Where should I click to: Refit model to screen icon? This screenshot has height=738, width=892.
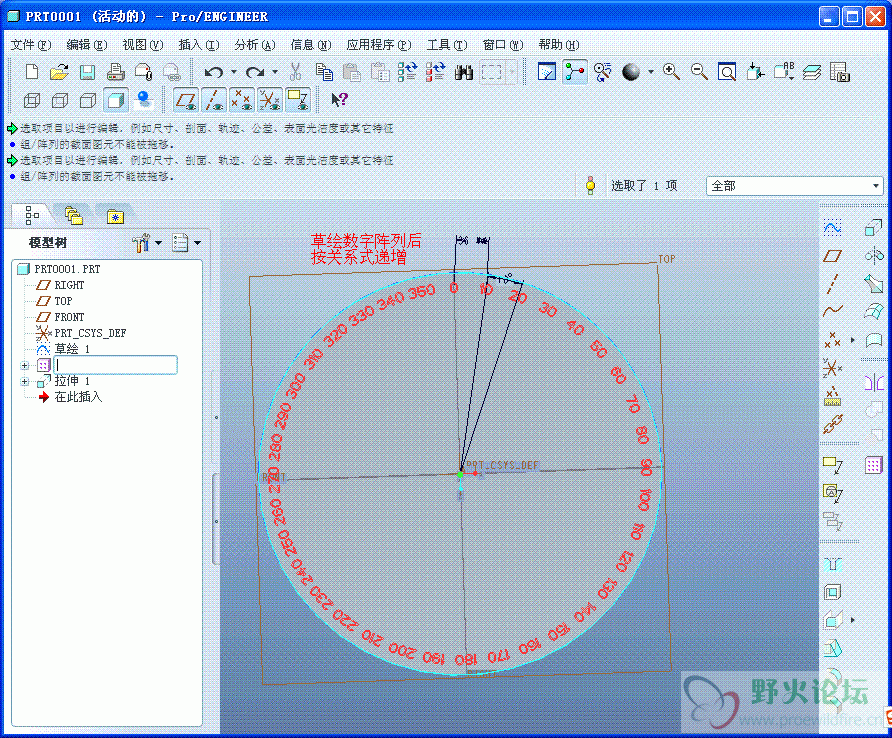click(727, 72)
